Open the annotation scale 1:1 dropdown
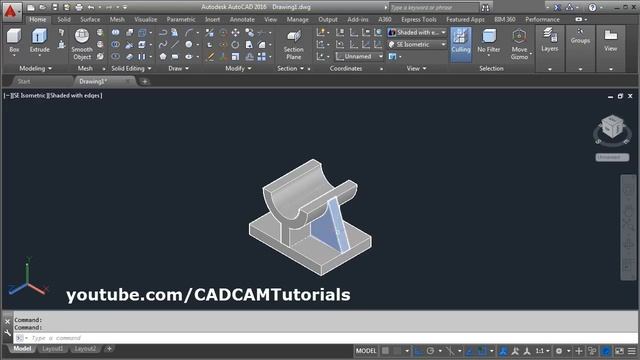Image resolution: width=640 pixels, height=360 pixels. 542,351
